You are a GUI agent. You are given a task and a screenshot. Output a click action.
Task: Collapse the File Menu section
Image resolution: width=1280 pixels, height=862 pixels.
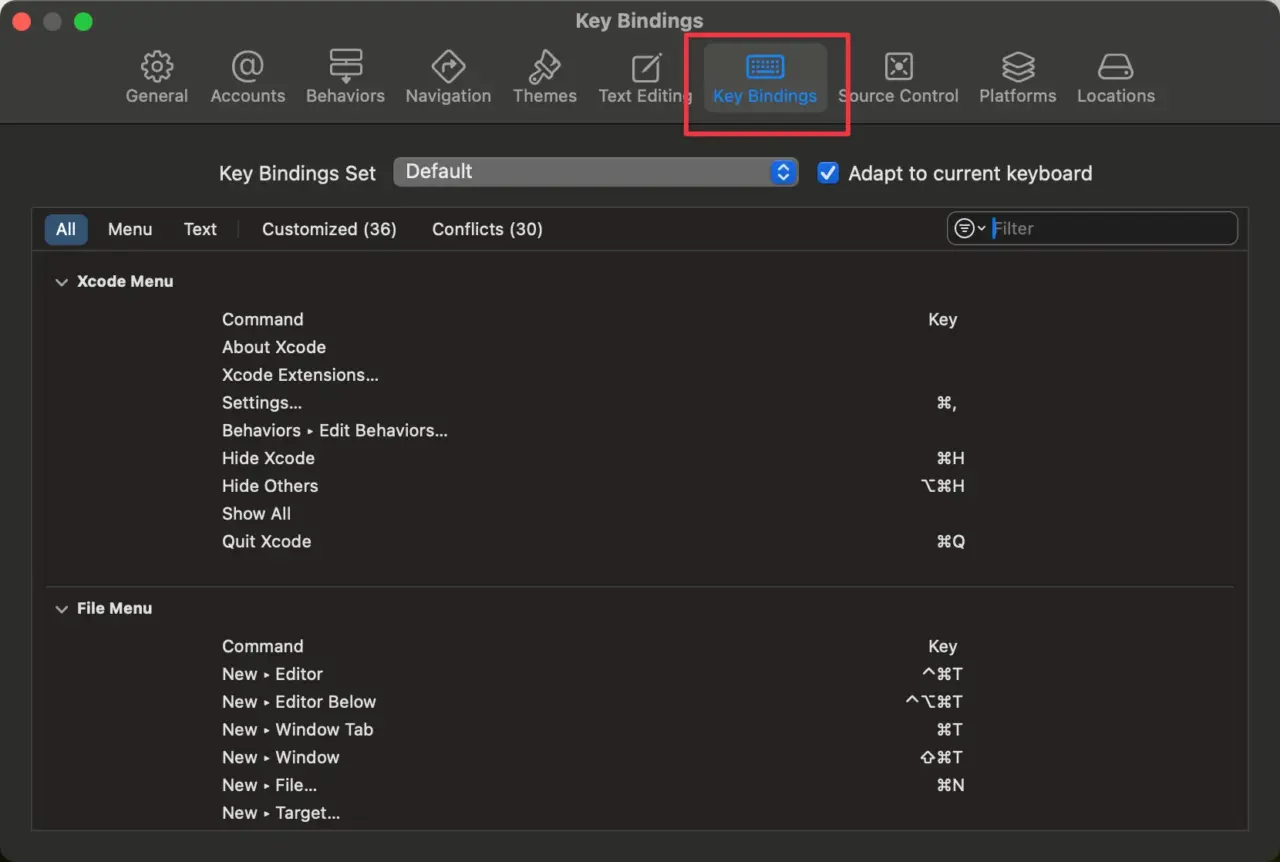pos(62,609)
